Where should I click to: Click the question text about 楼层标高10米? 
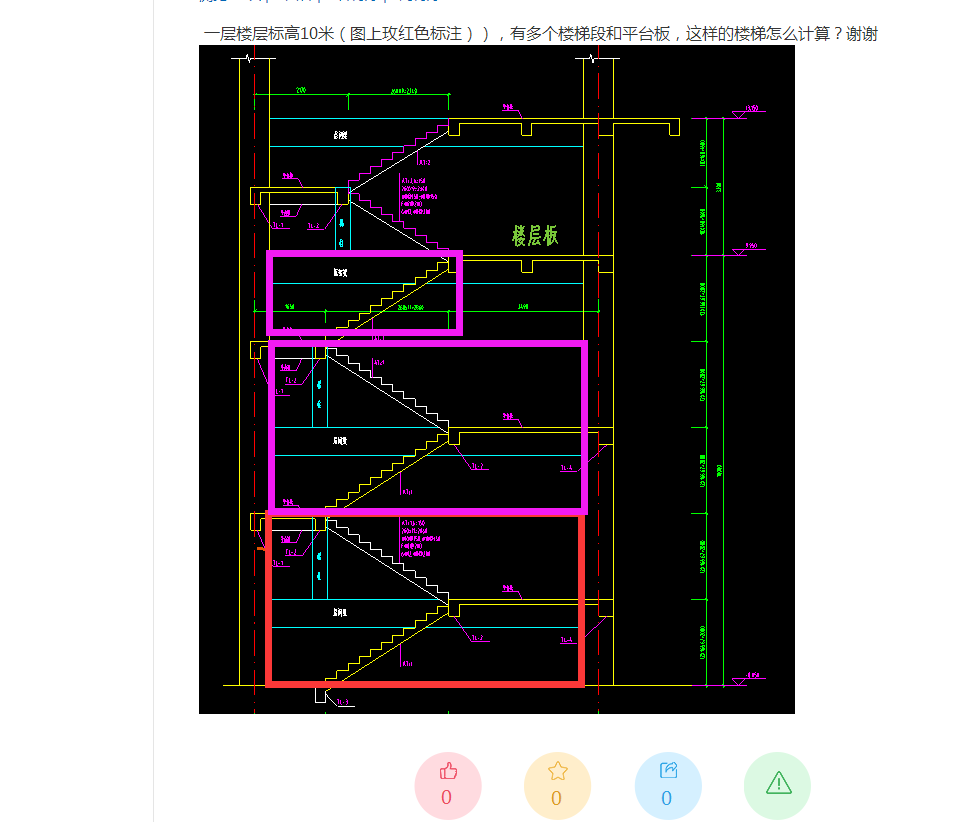[x=540, y=34]
